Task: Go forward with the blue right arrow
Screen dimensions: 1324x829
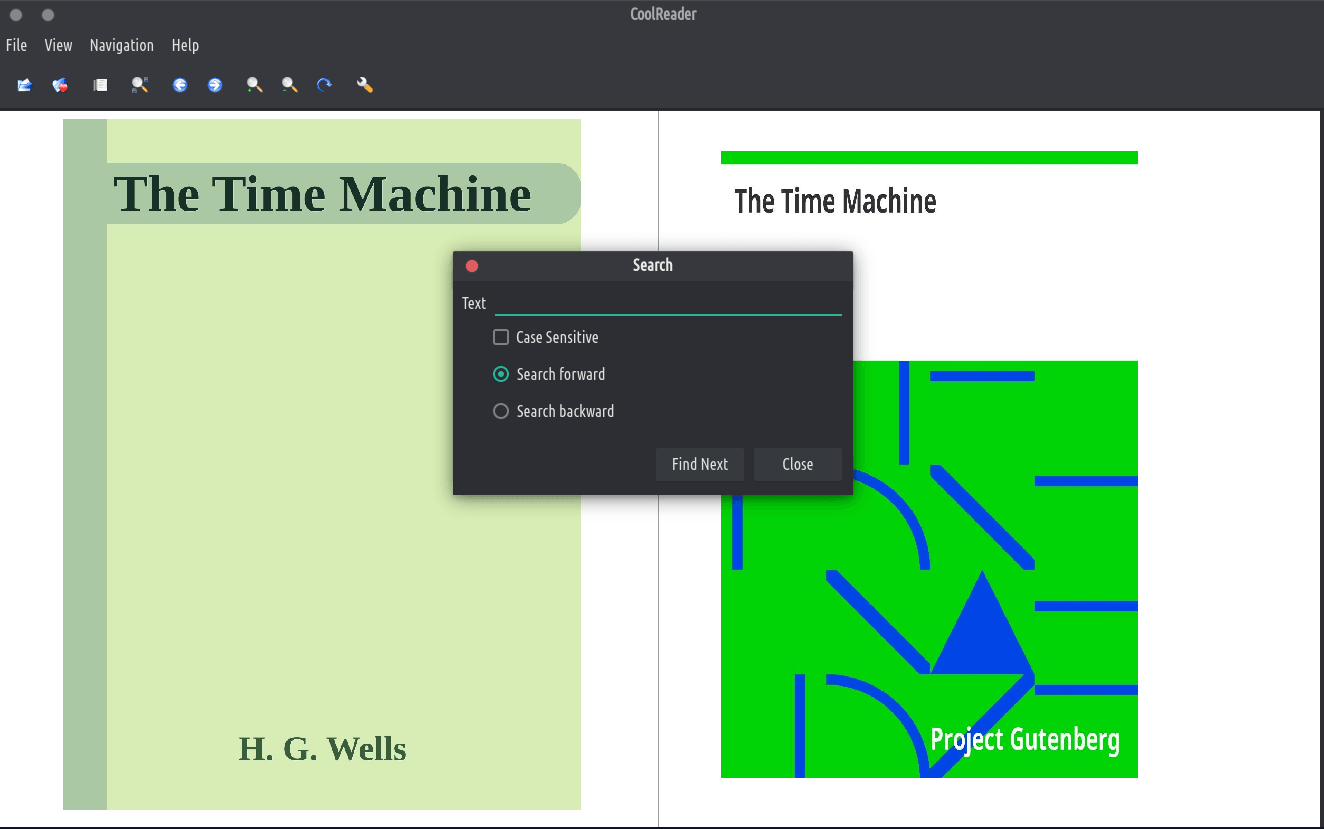Action: pos(215,85)
